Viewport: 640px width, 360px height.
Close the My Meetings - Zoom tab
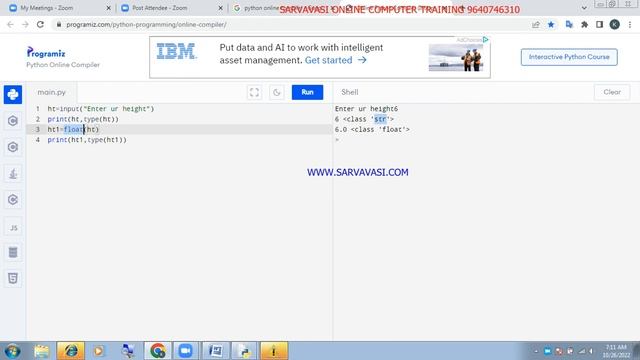[108, 8]
